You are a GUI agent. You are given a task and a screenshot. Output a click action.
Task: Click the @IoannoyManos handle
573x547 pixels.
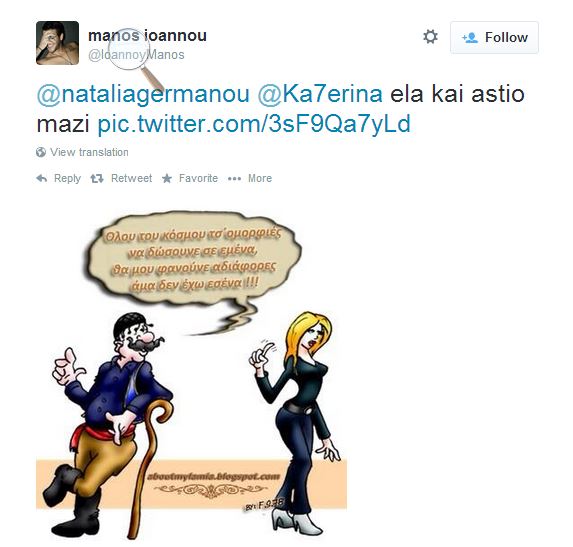pyautogui.click(x=136, y=55)
